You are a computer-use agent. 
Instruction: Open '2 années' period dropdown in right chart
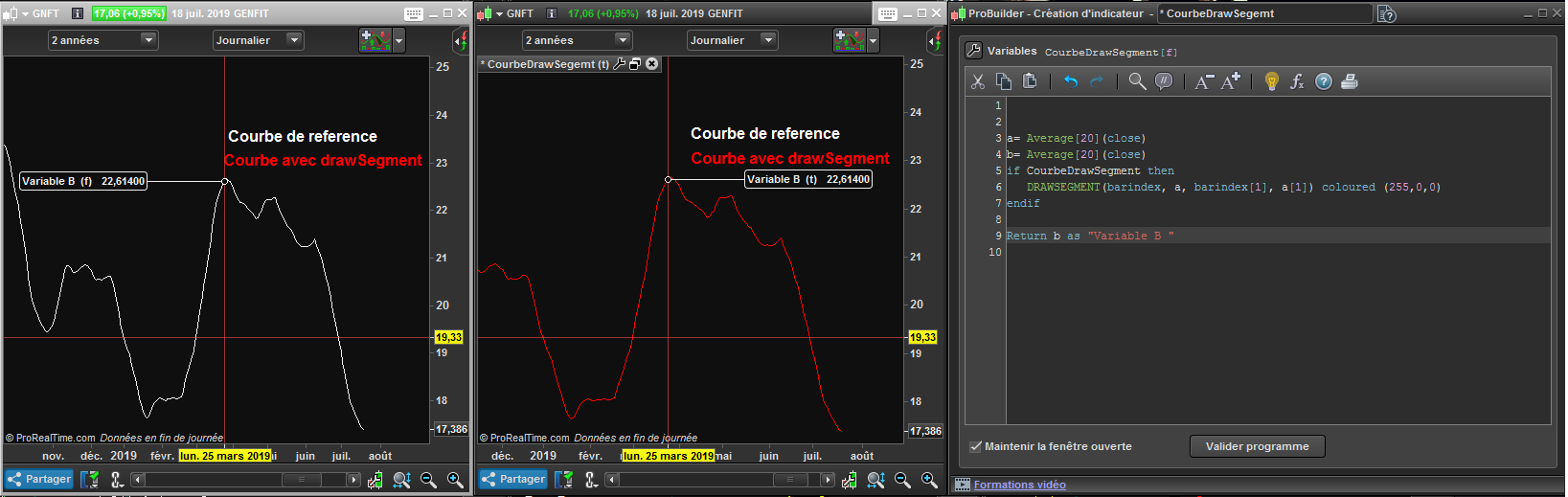pos(578,40)
